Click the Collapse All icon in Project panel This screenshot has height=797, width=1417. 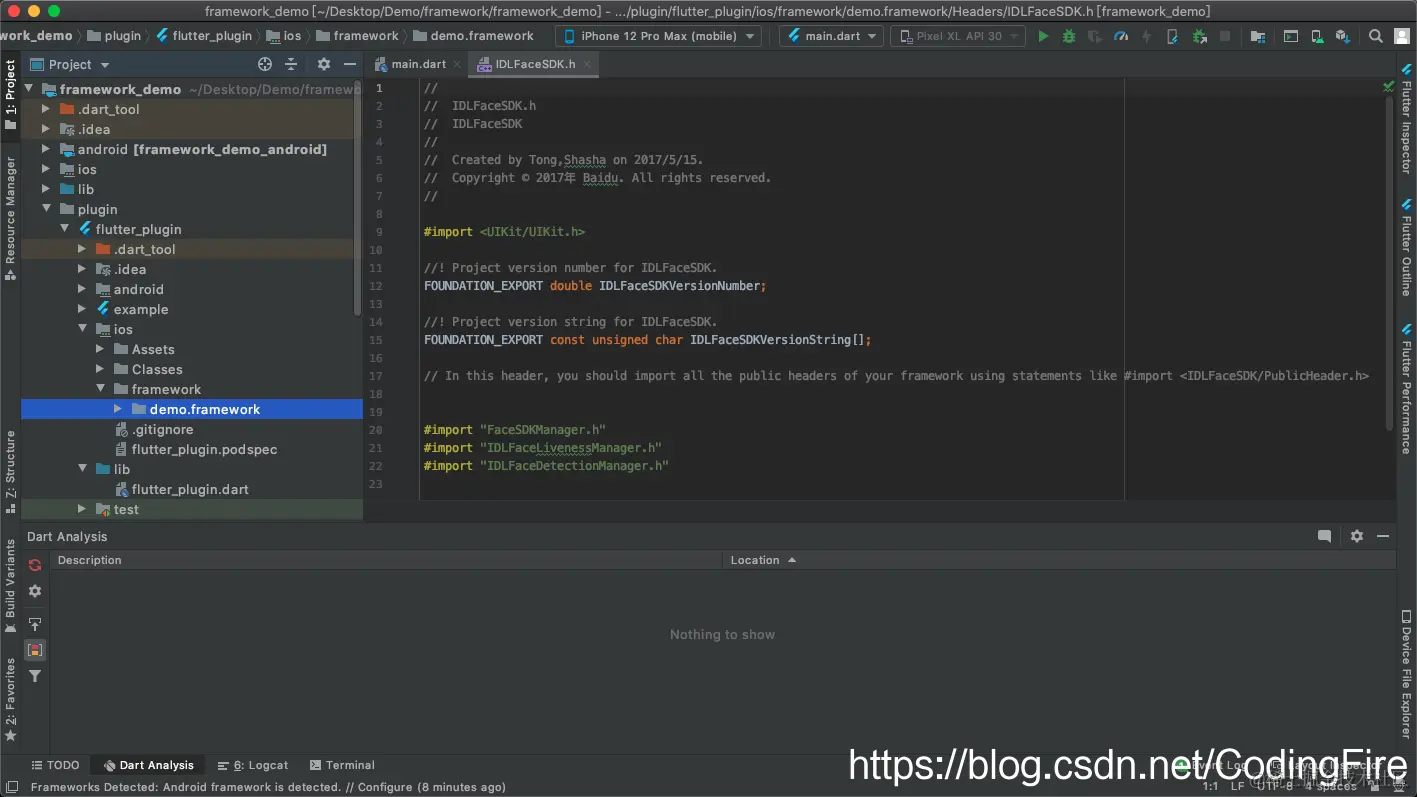(x=291, y=64)
